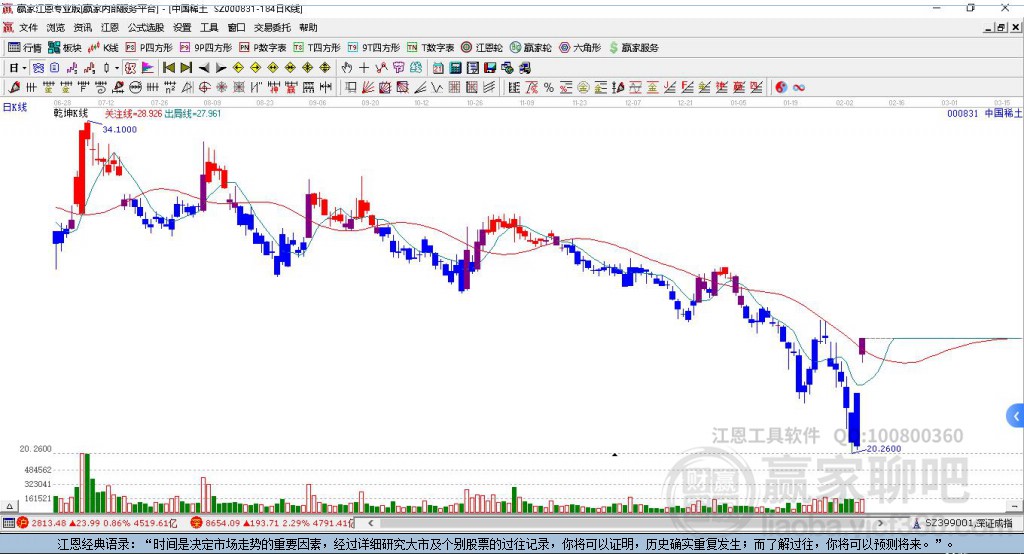The height and width of the screenshot is (554, 1024).
Task: Select the red pen drawing tool
Action: coord(14,87)
